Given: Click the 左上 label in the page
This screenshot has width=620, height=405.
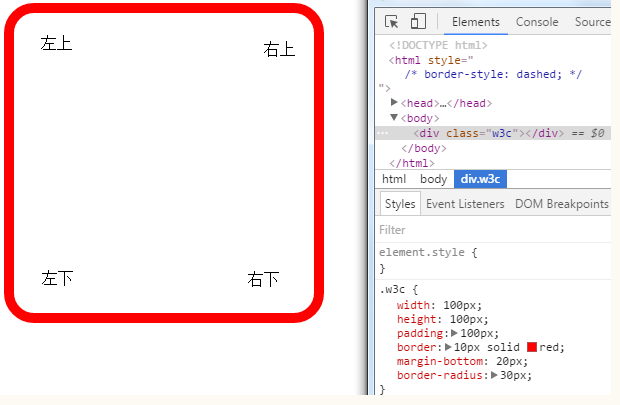Looking at the screenshot, I should [x=56, y=43].
